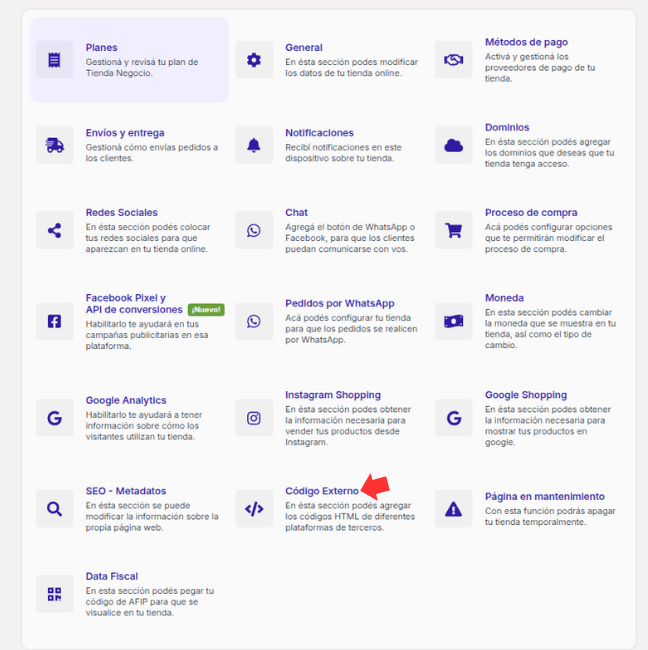Click the General gear icon
Image resolution: width=648 pixels, height=650 pixels.
coord(254,60)
